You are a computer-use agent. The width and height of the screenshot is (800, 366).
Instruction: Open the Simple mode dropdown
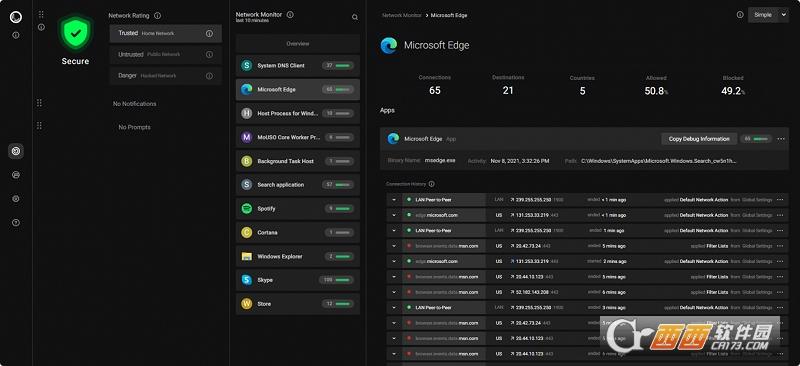click(x=768, y=15)
